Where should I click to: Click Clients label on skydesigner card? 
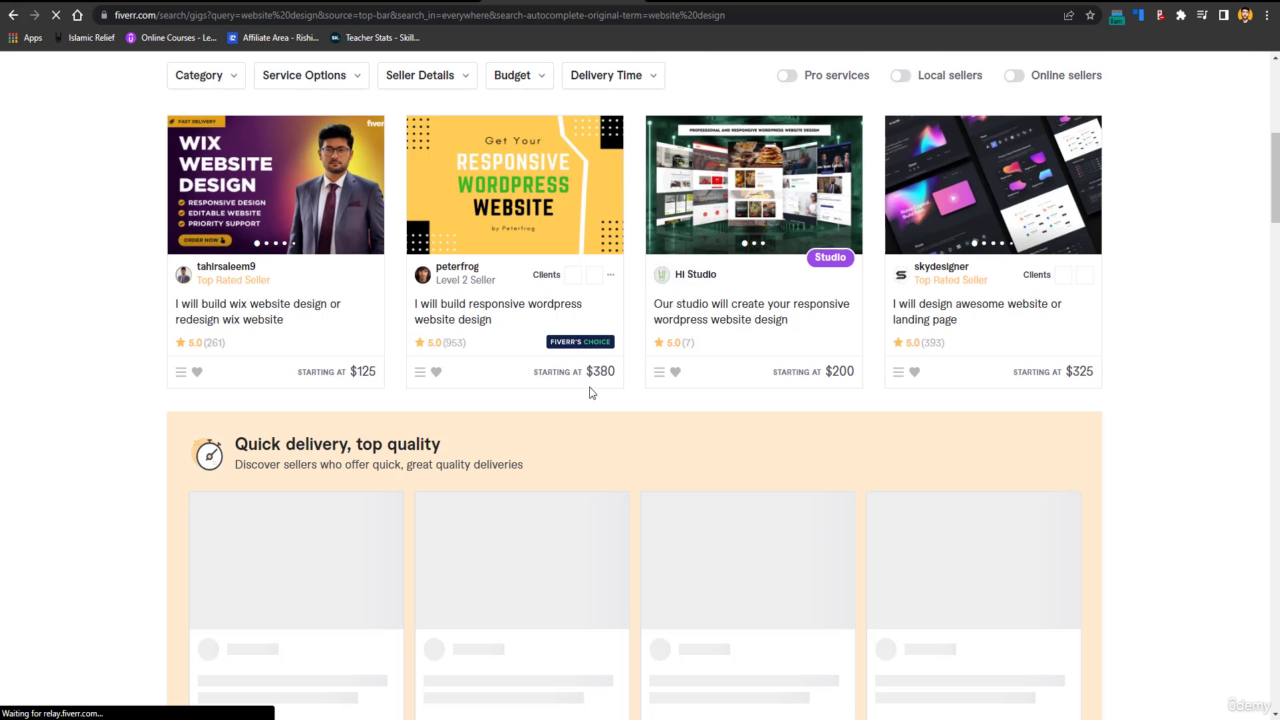click(1037, 275)
